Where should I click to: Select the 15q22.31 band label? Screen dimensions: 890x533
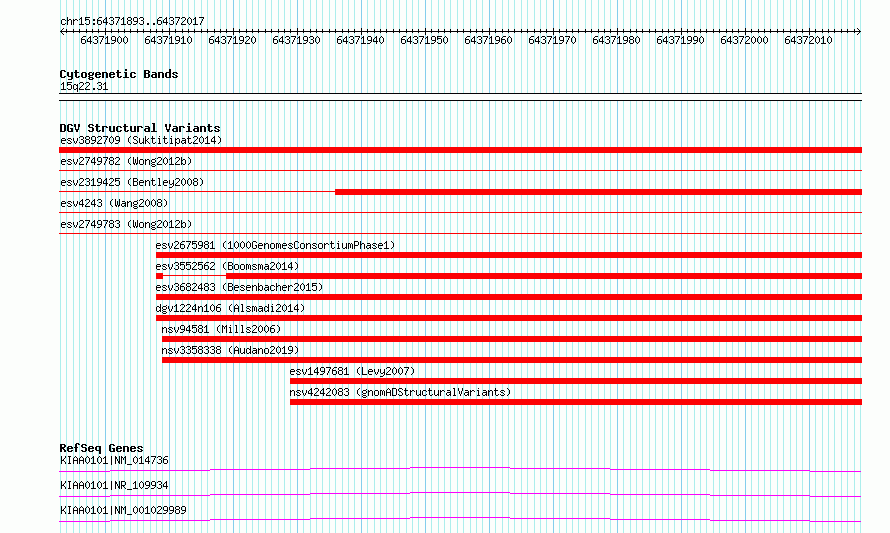click(83, 86)
